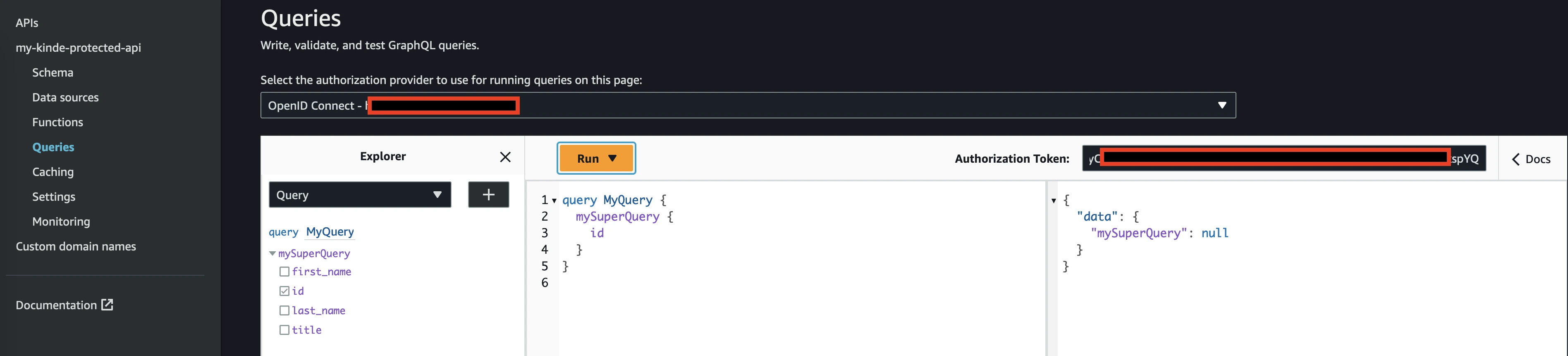This screenshot has height=356, width=1568.
Task: Close the Explorer panel with the X
Action: [x=504, y=157]
